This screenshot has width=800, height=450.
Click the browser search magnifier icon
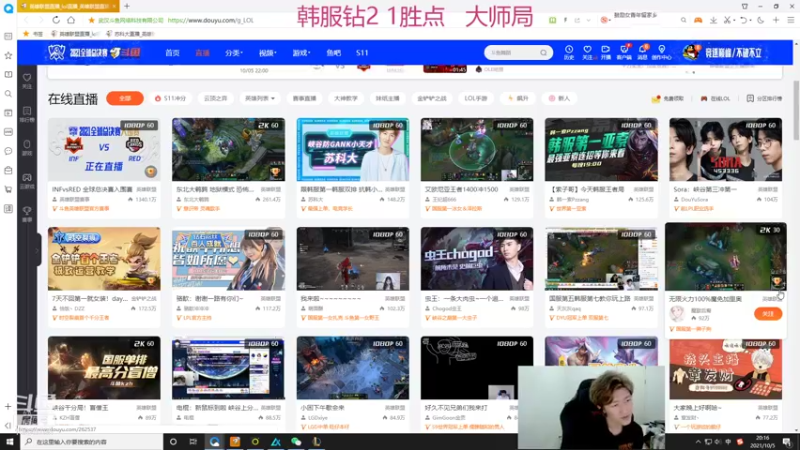(x=683, y=20)
